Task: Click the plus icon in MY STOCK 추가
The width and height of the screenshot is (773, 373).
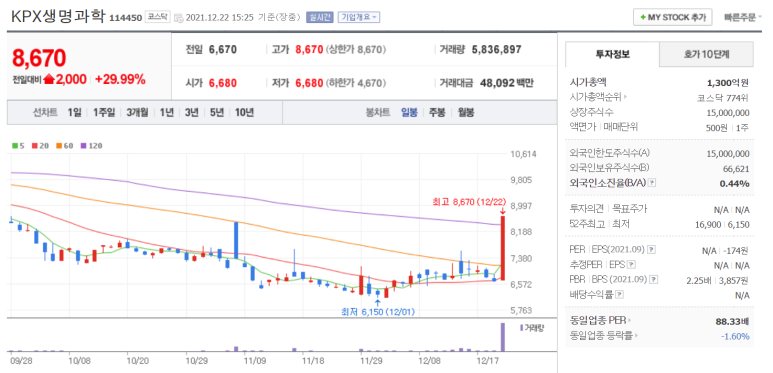Action: pyautogui.click(x=642, y=17)
